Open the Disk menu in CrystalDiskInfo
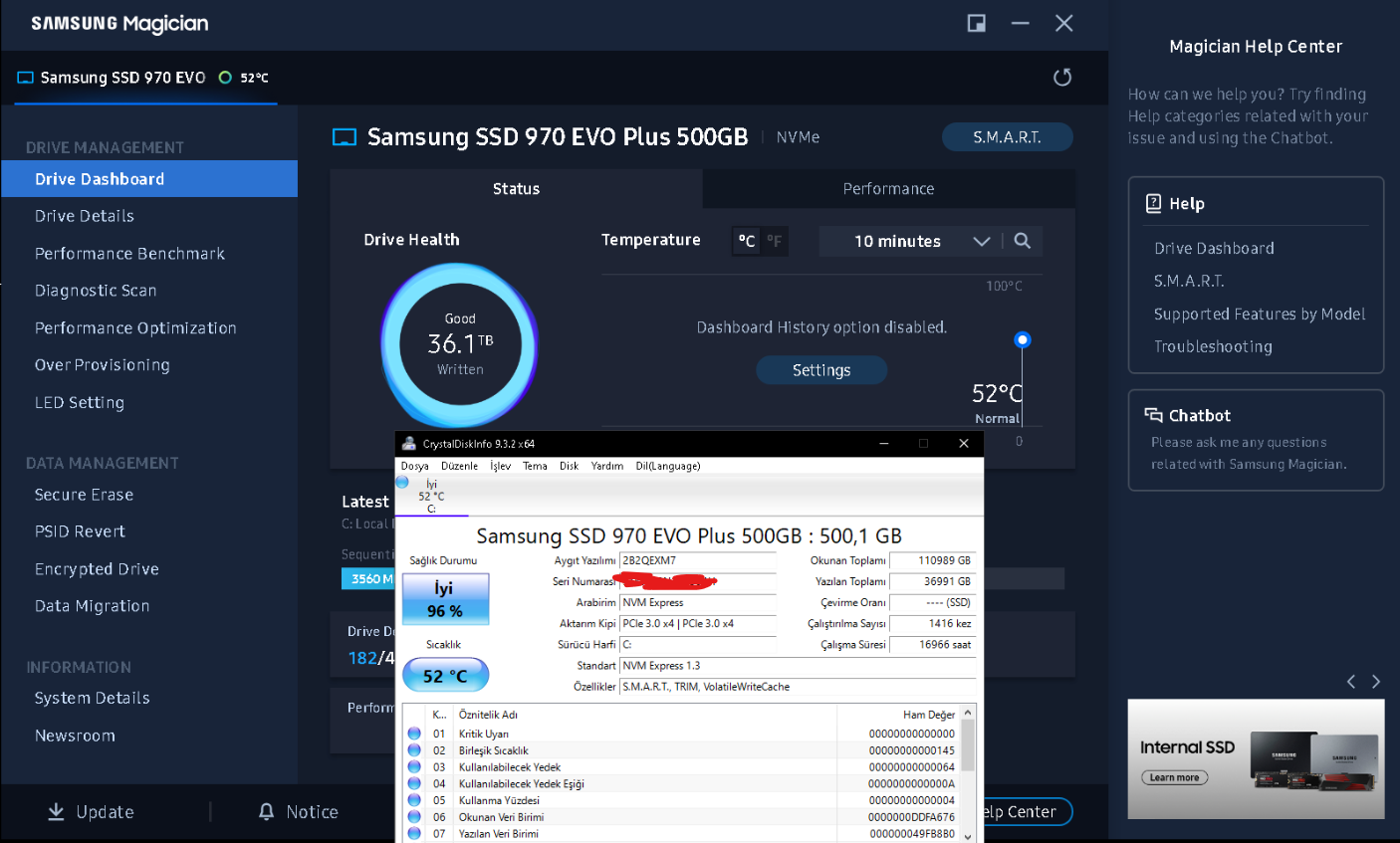The width and height of the screenshot is (1400, 843). coord(569,466)
